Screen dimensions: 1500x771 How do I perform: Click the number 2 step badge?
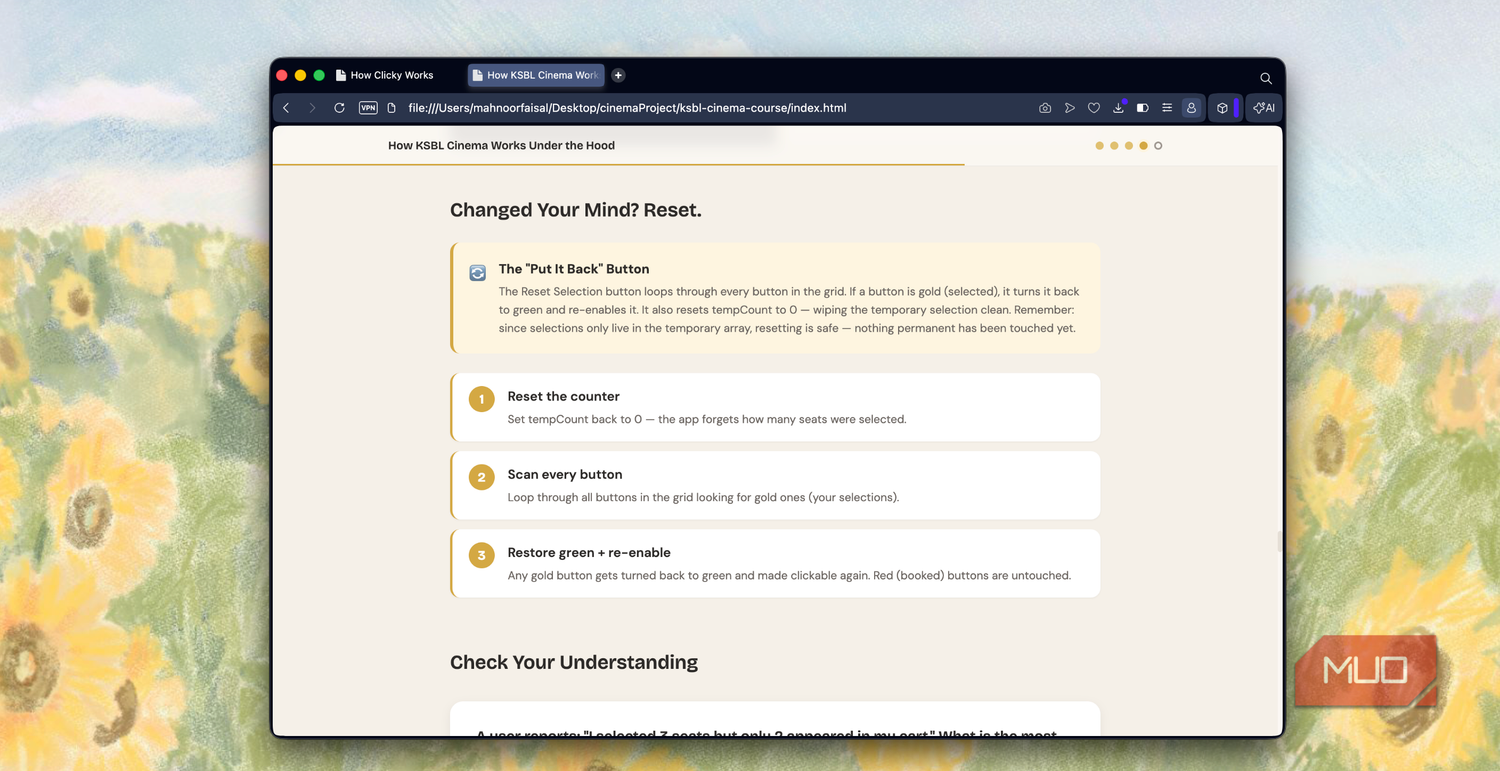(481, 477)
